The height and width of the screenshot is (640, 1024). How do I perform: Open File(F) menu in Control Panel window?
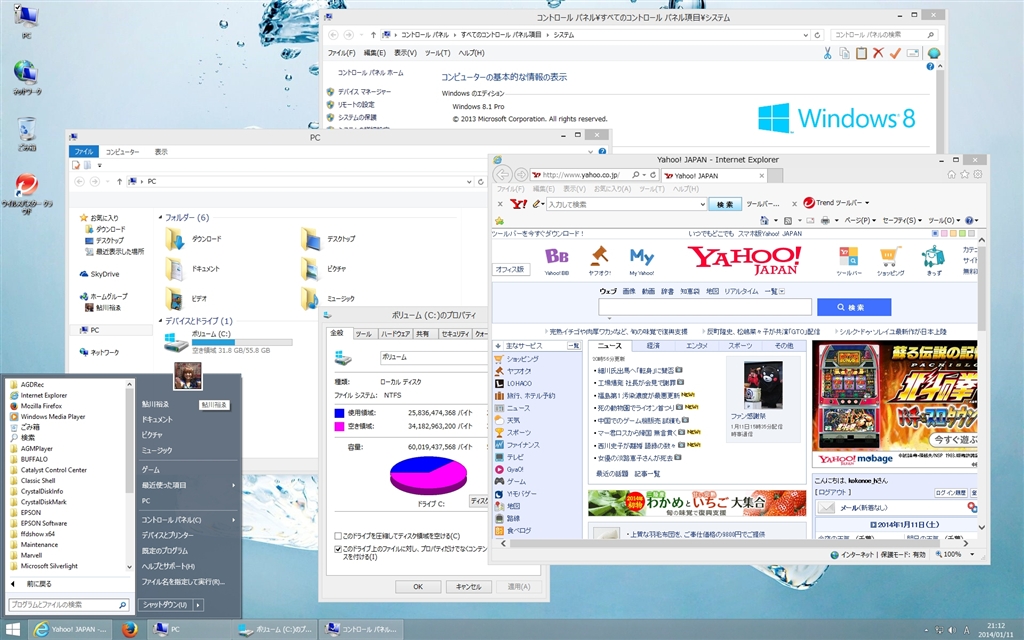click(342, 53)
